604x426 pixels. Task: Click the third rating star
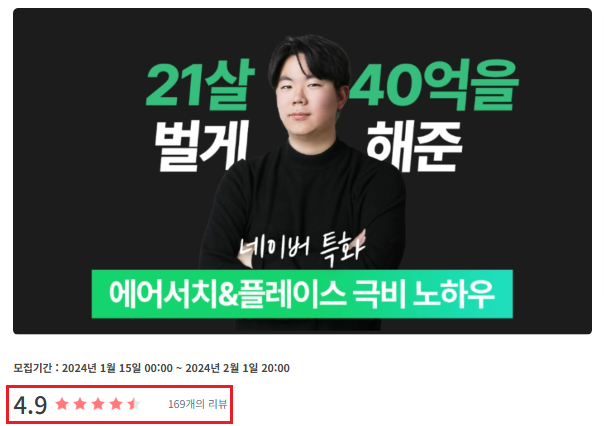(x=98, y=404)
